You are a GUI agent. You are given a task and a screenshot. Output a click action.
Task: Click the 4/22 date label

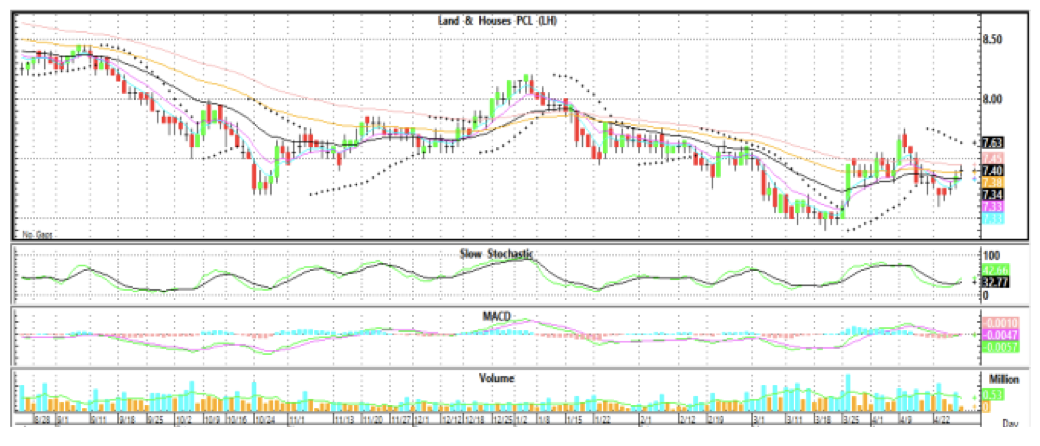[942, 419]
